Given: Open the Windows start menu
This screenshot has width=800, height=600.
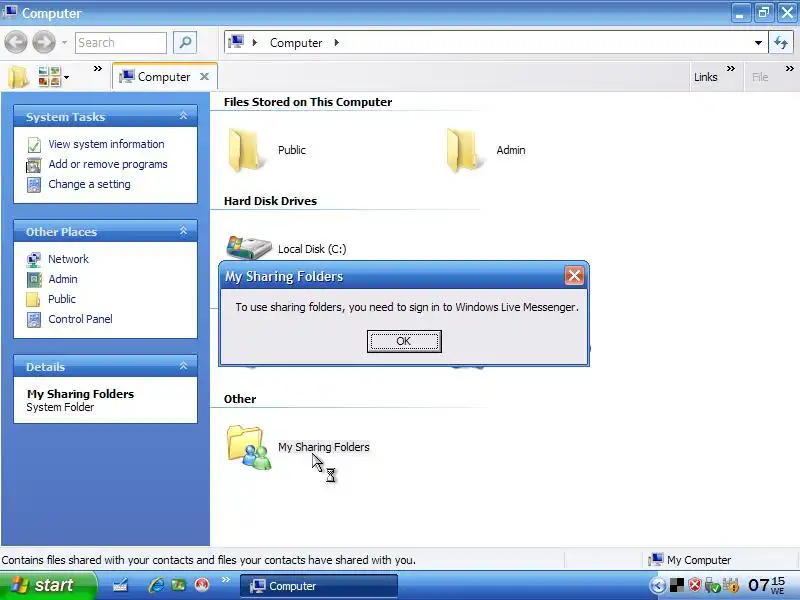Looking at the screenshot, I should click(47, 585).
